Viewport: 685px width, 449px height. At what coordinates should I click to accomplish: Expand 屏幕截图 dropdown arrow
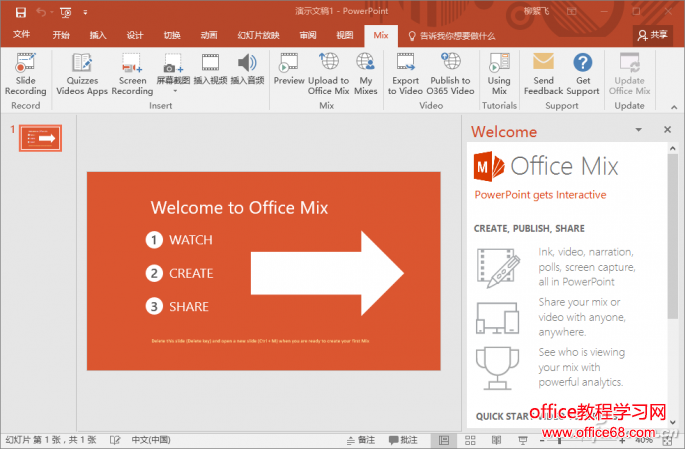[x=175, y=91]
